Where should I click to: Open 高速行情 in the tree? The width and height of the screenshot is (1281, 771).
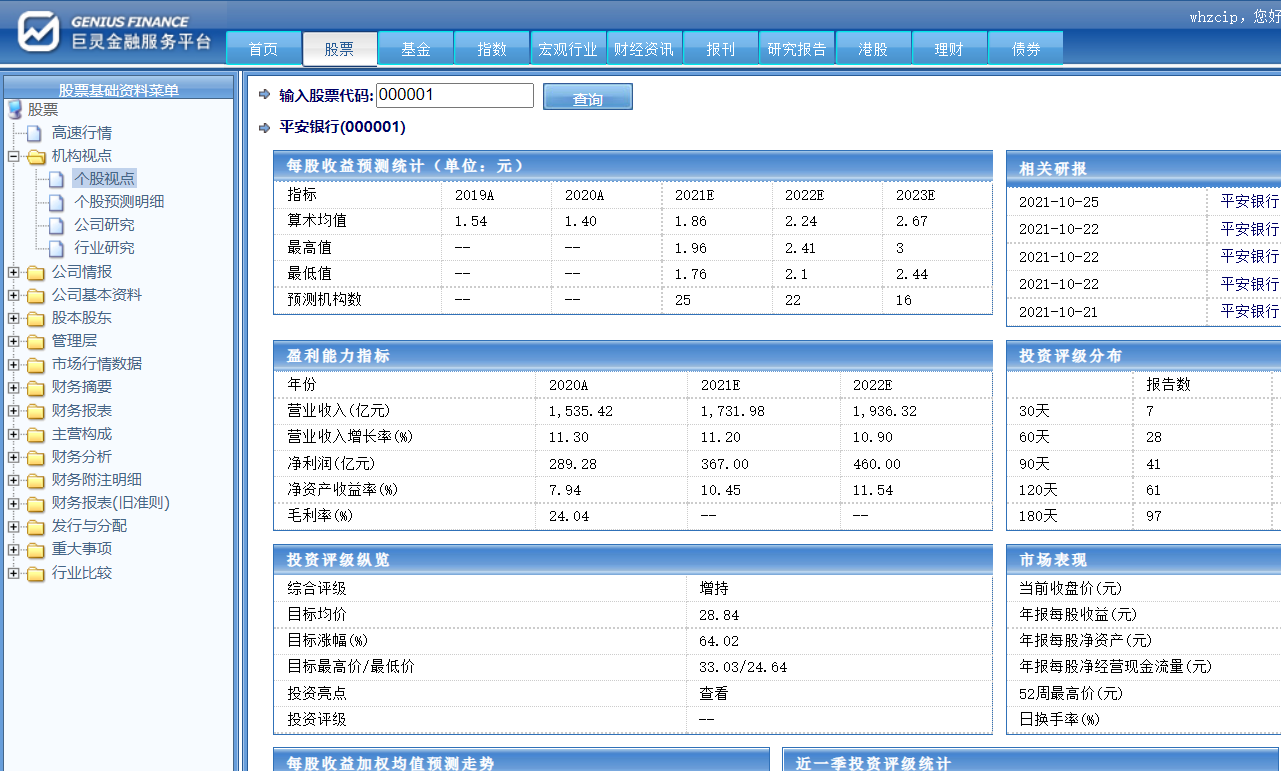click(x=82, y=133)
